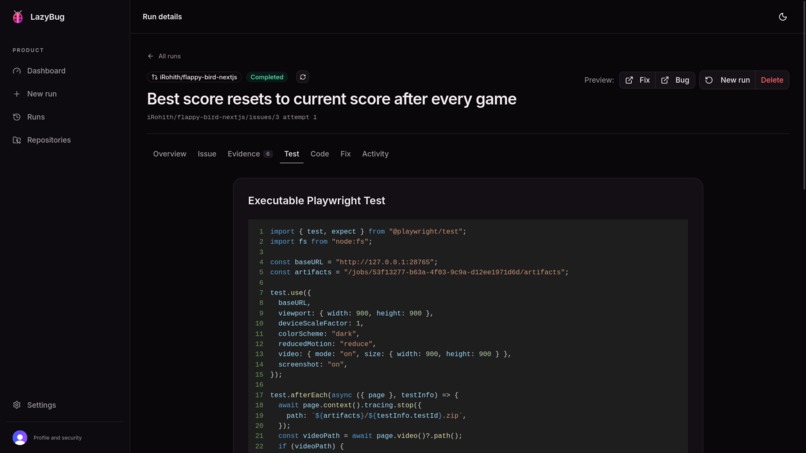Click external link icon on Bug button
This screenshot has height=453, width=806.
coord(665,80)
